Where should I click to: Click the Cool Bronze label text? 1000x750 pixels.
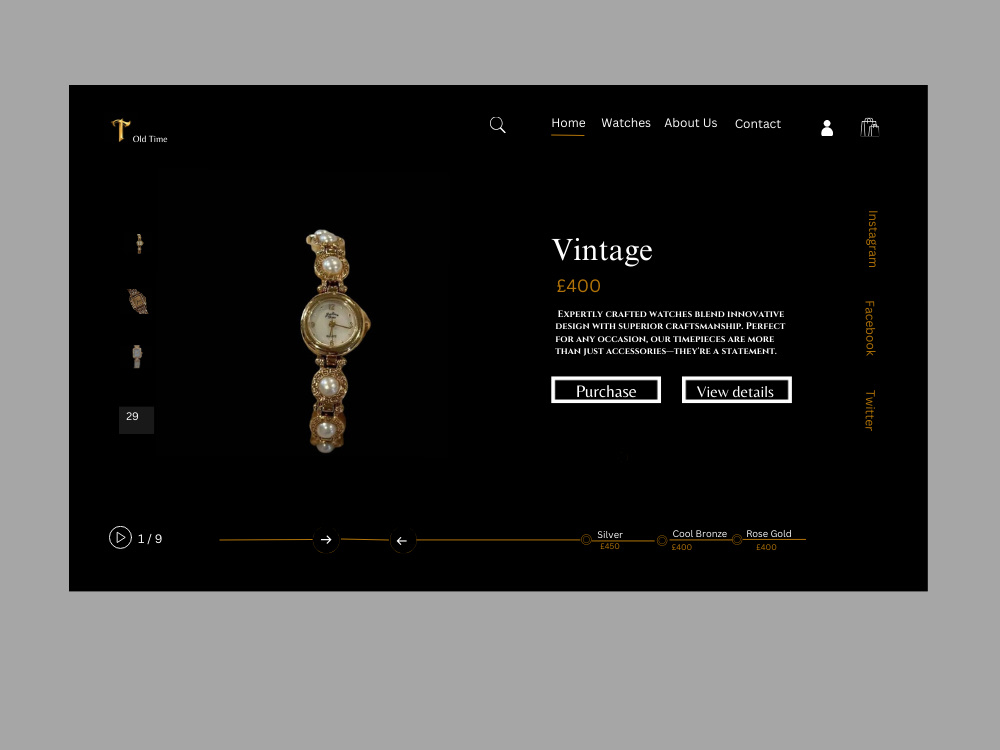point(700,534)
